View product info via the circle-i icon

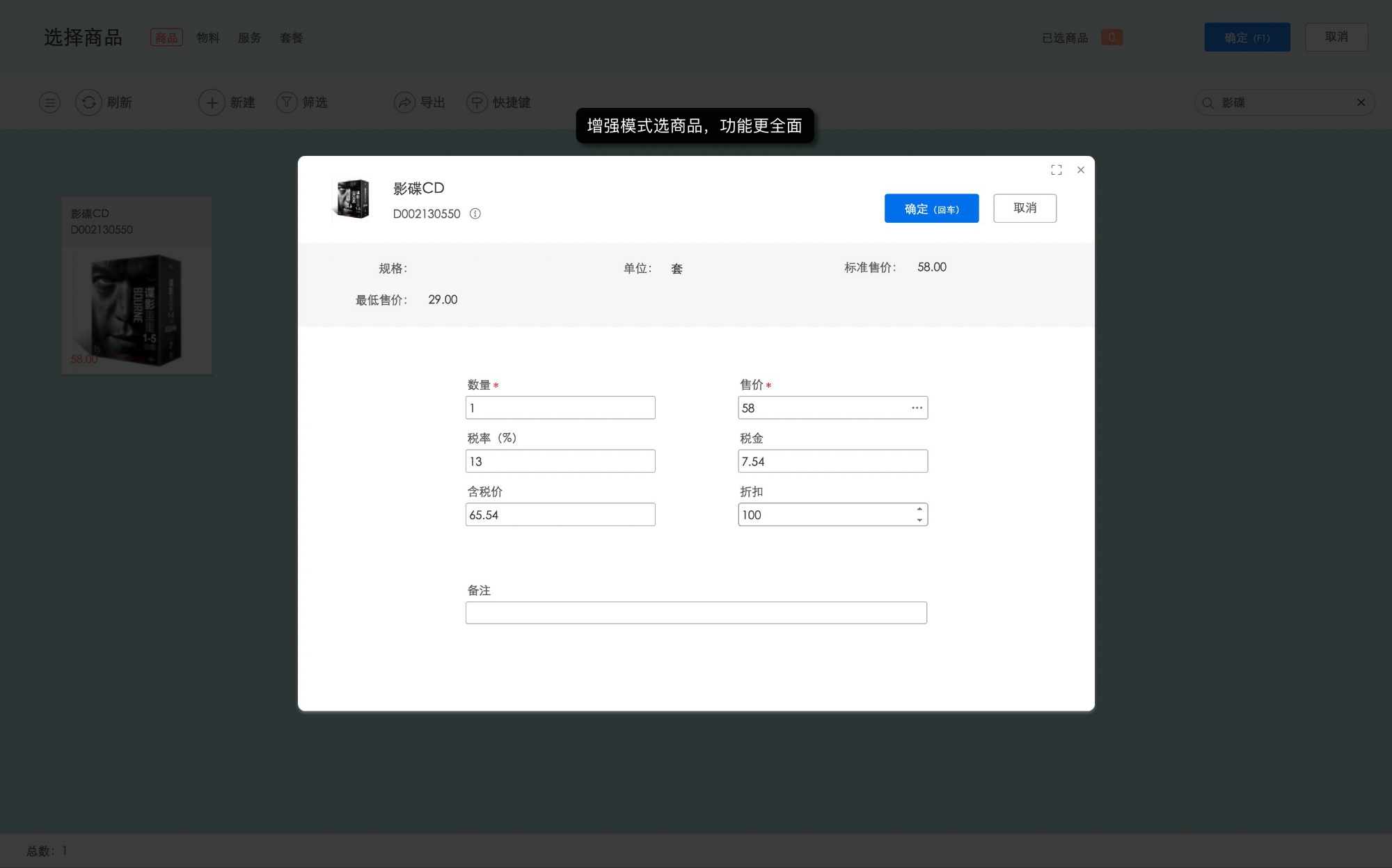pyautogui.click(x=475, y=214)
